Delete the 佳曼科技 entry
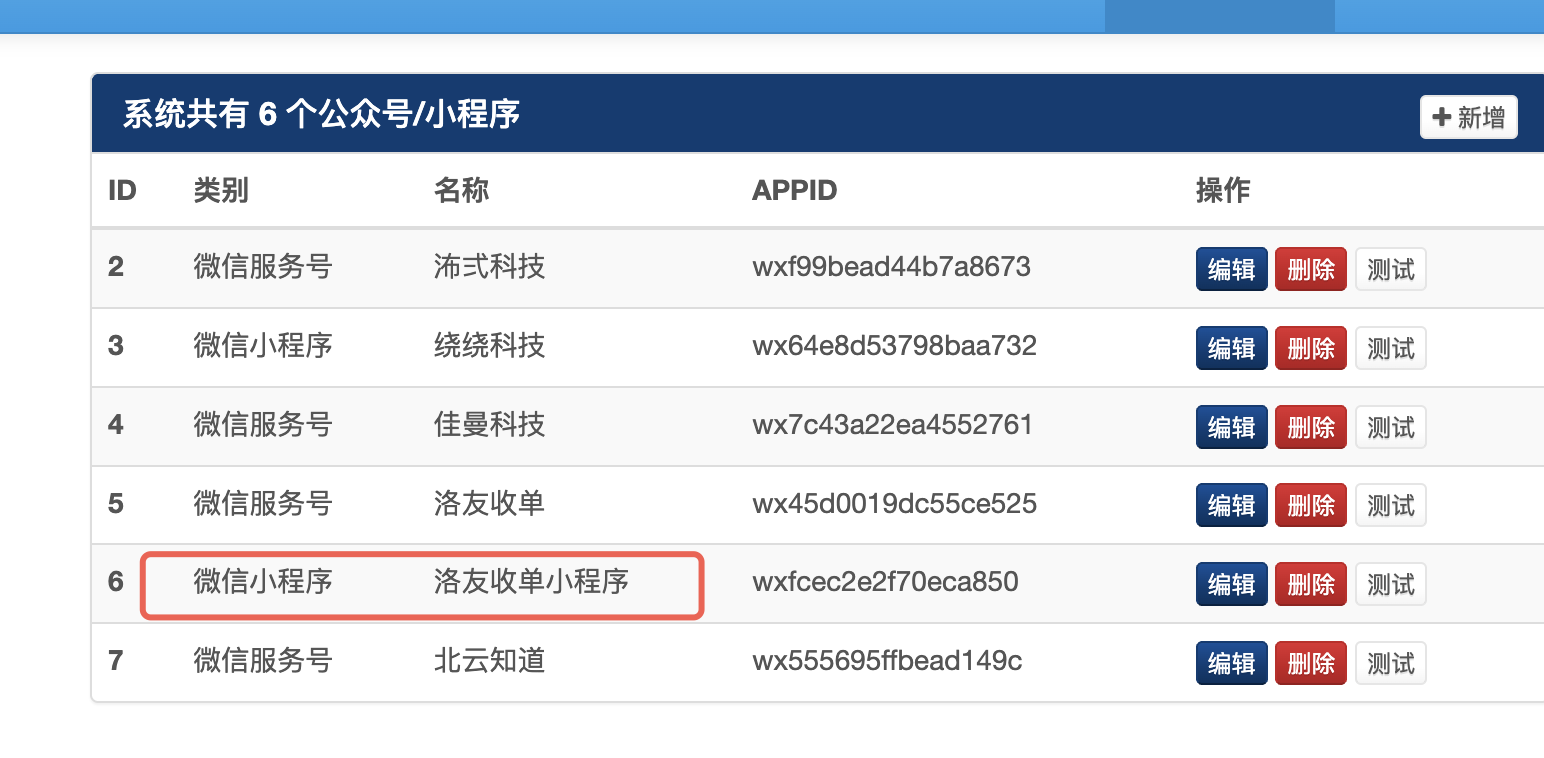Viewport: 1544px width, 758px height. pyautogui.click(x=1310, y=427)
